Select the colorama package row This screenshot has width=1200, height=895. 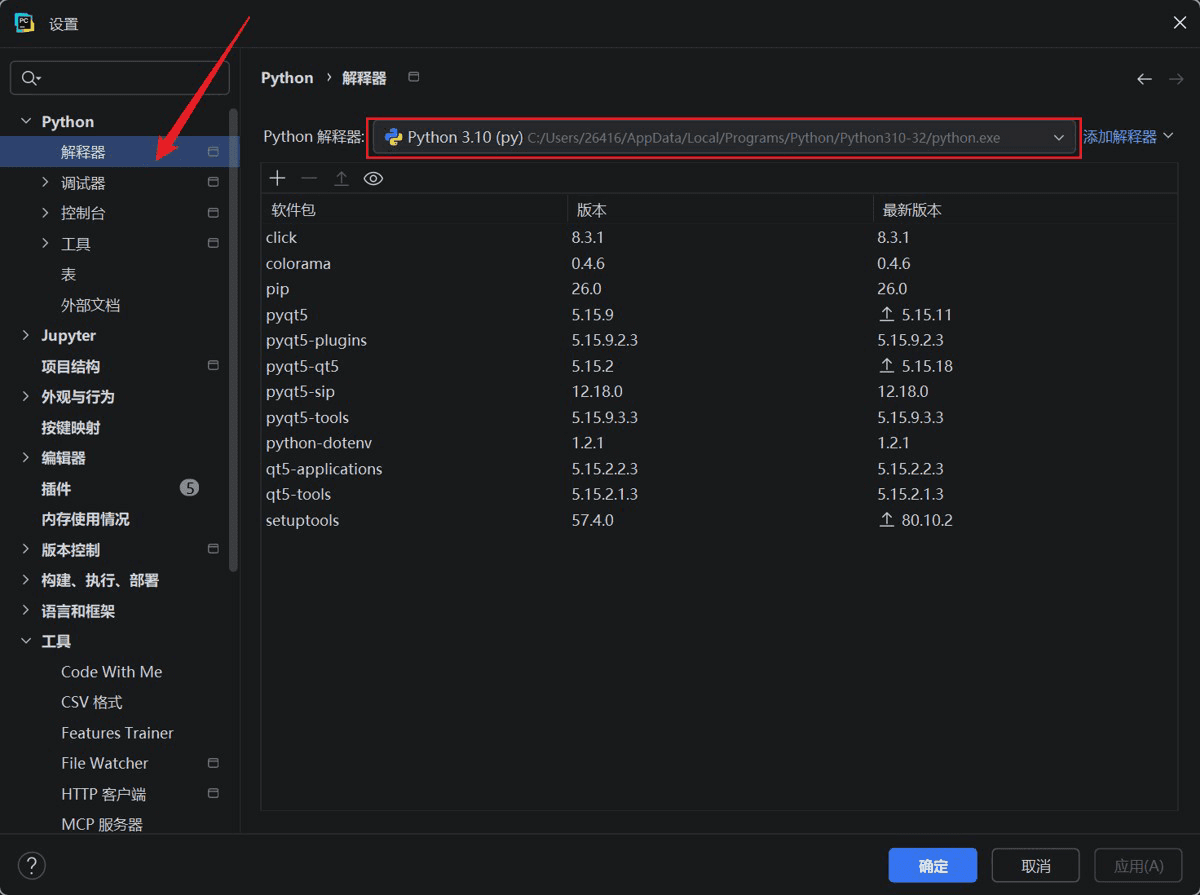point(719,263)
